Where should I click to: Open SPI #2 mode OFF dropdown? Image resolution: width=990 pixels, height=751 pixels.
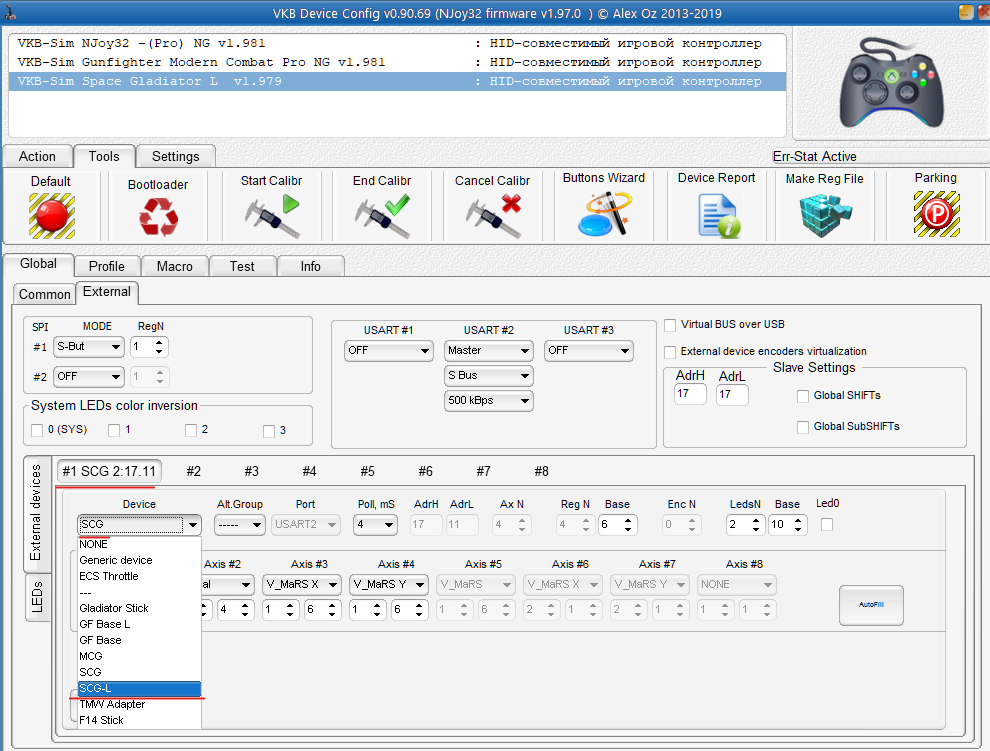tap(88, 376)
